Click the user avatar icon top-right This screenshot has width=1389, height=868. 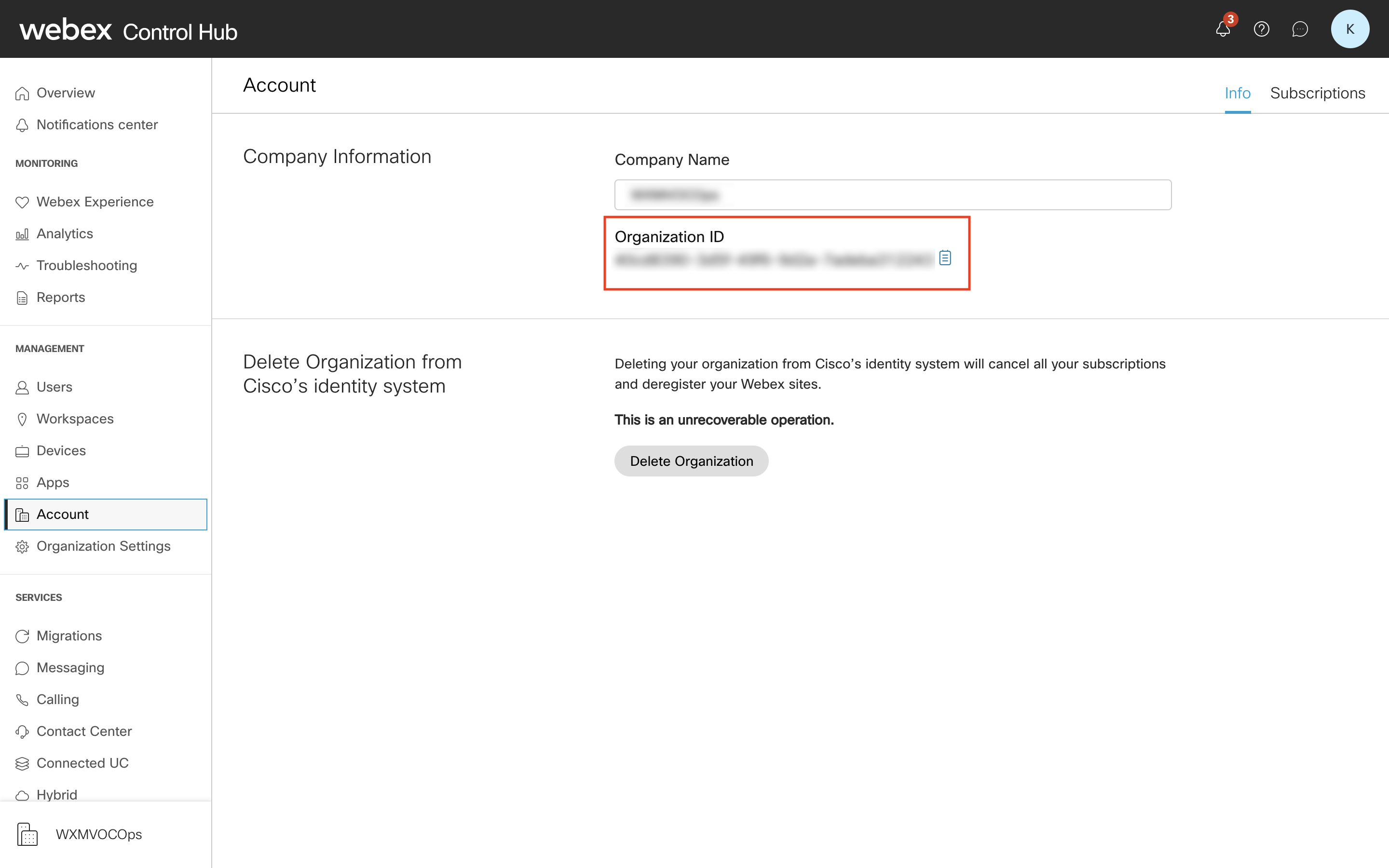pyautogui.click(x=1351, y=29)
